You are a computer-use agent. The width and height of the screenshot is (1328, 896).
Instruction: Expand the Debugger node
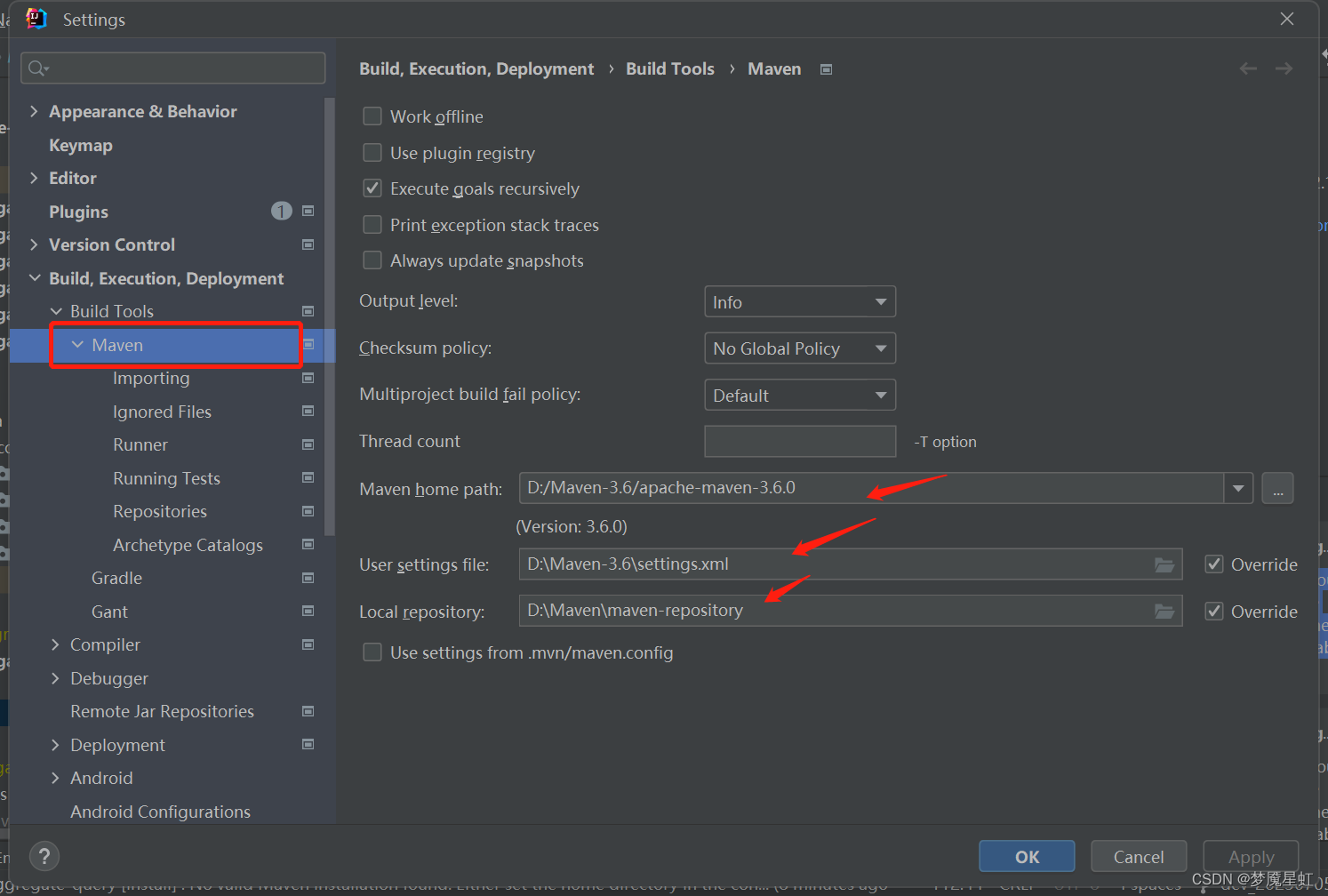click(55, 678)
